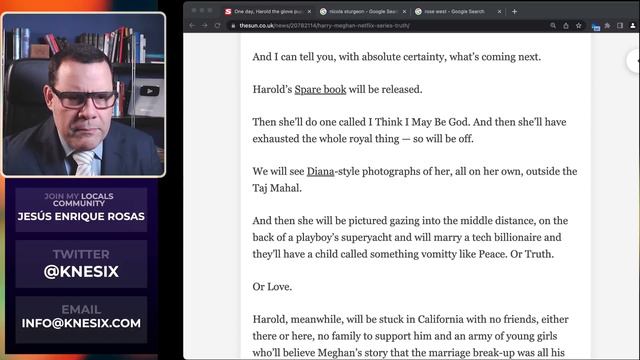The image size is (640, 360).
Task: Toggle the browser side panel
Action: (620, 25)
